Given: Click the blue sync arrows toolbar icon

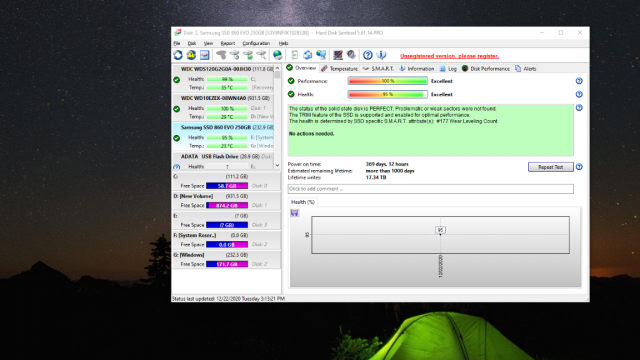Looking at the screenshot, I should coord(307,55).
